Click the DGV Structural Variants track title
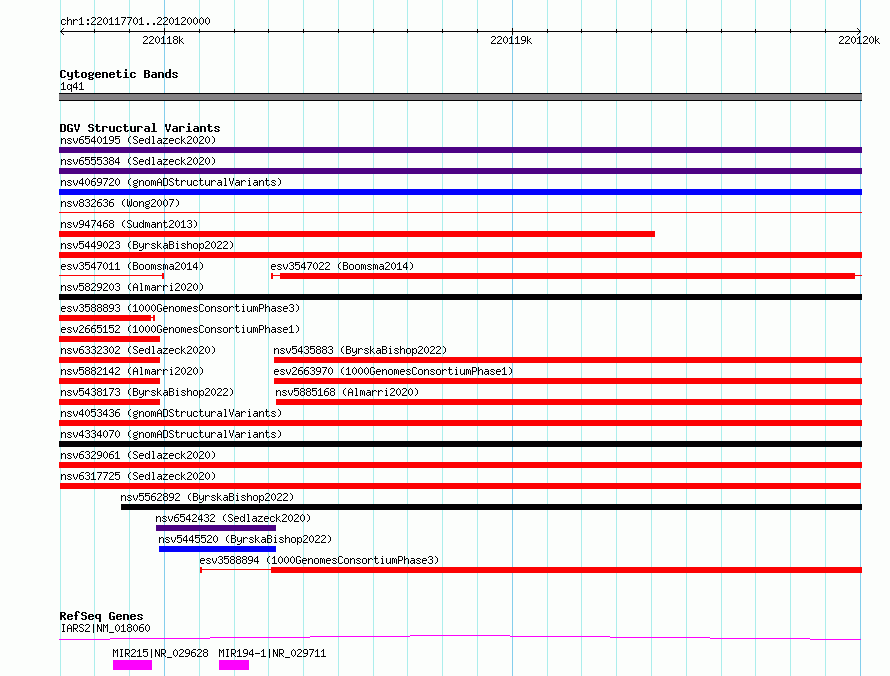890x676 pixels. [x=140, y=128]
